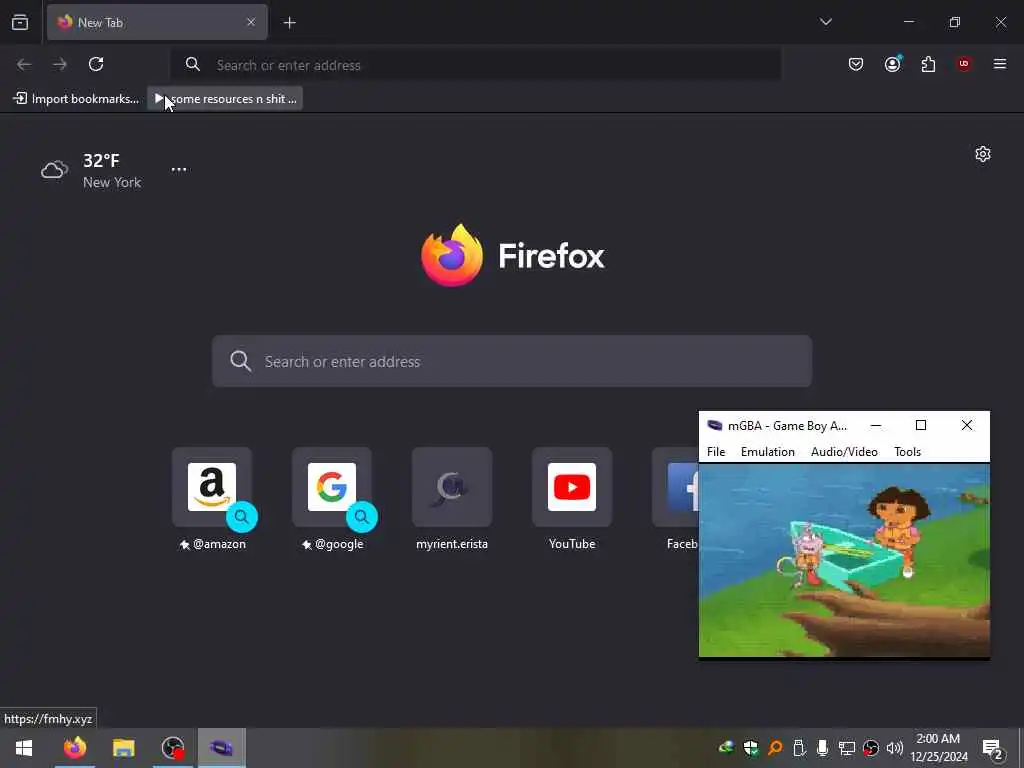
Task: Open the weather widget's three-dot options menu
Action: click(179, 169)
